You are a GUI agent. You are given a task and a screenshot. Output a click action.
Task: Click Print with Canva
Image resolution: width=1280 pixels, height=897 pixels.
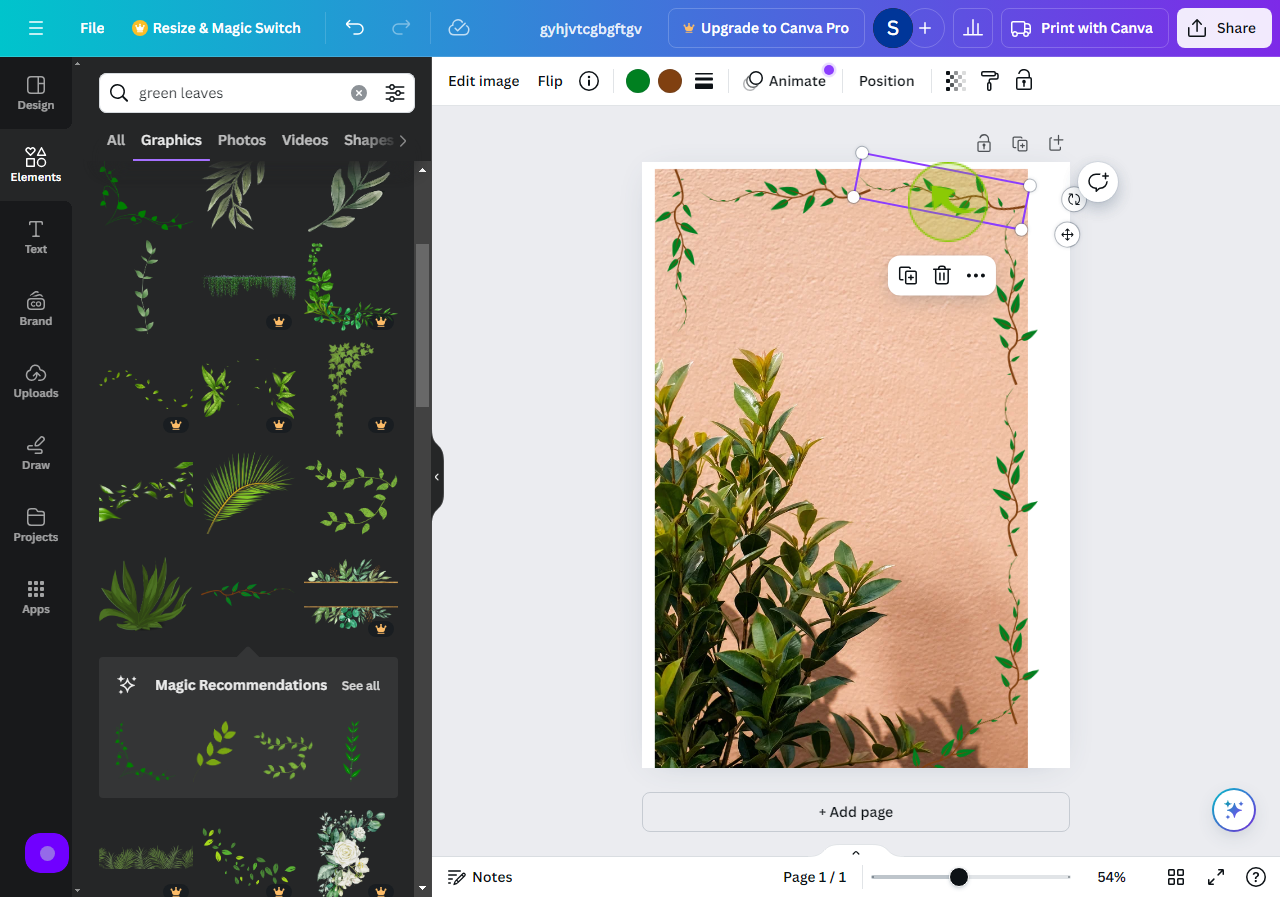pyautogui.click(x=1085, y=28)
